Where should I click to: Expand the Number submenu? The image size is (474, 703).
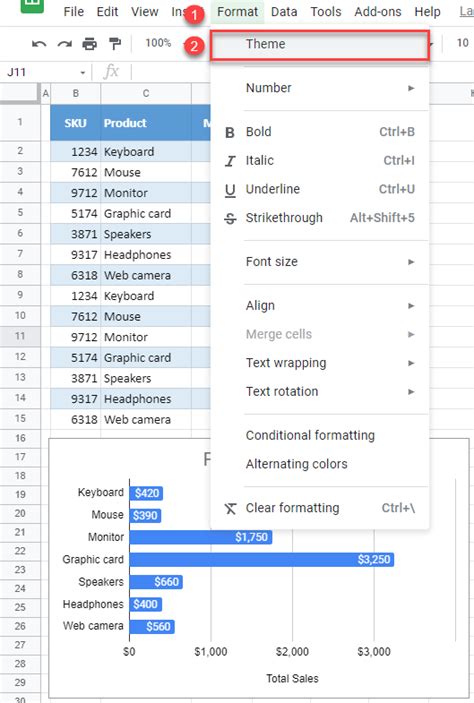coord(319,88)
